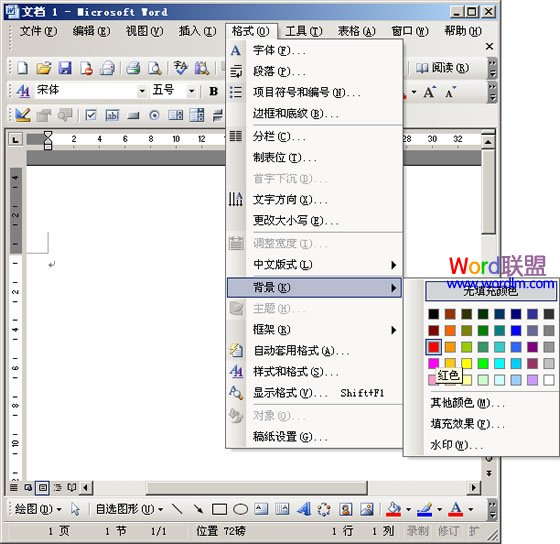
Task: Pick the white background color swatch
Action: tap(549, 380)
